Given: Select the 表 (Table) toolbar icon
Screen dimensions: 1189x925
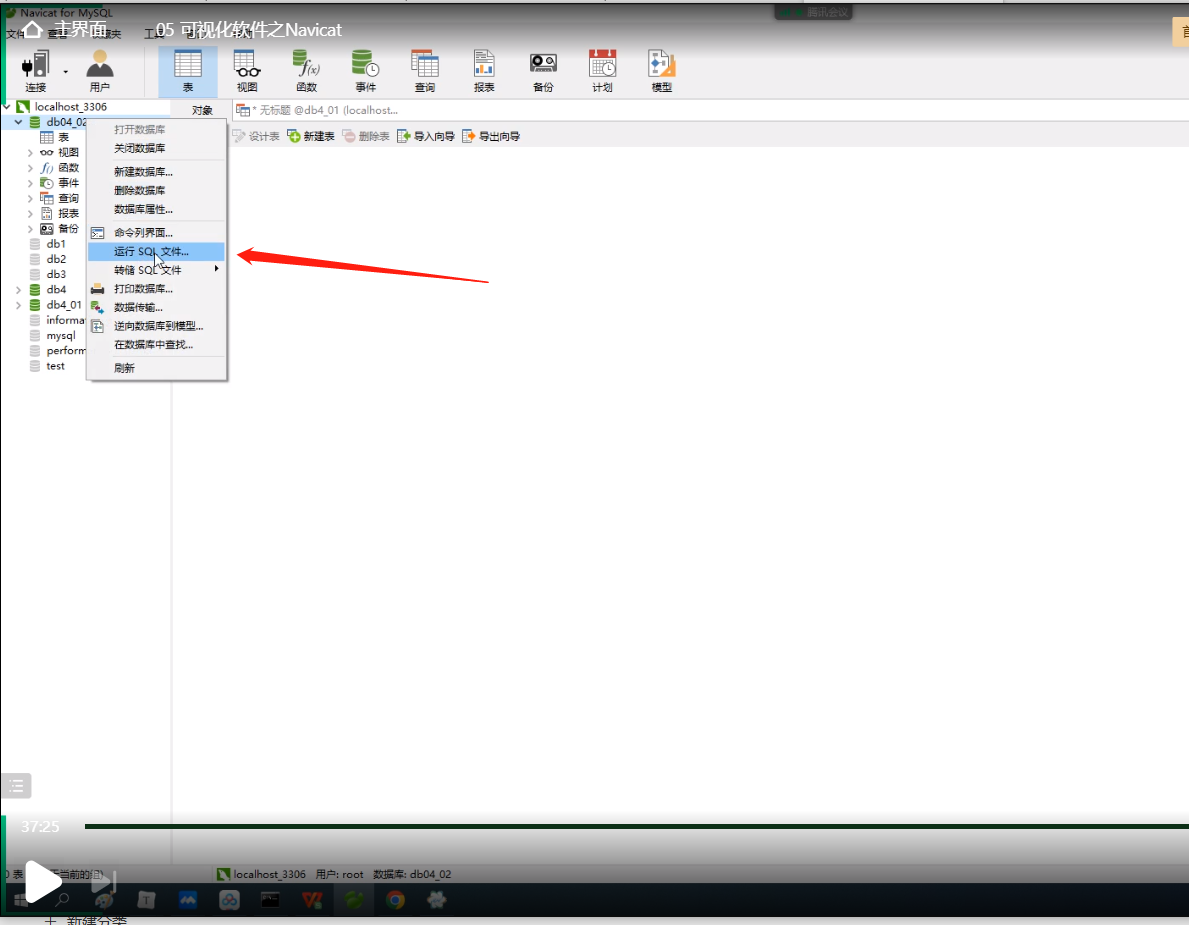Looking at the screenshot, I should point(187,71).
